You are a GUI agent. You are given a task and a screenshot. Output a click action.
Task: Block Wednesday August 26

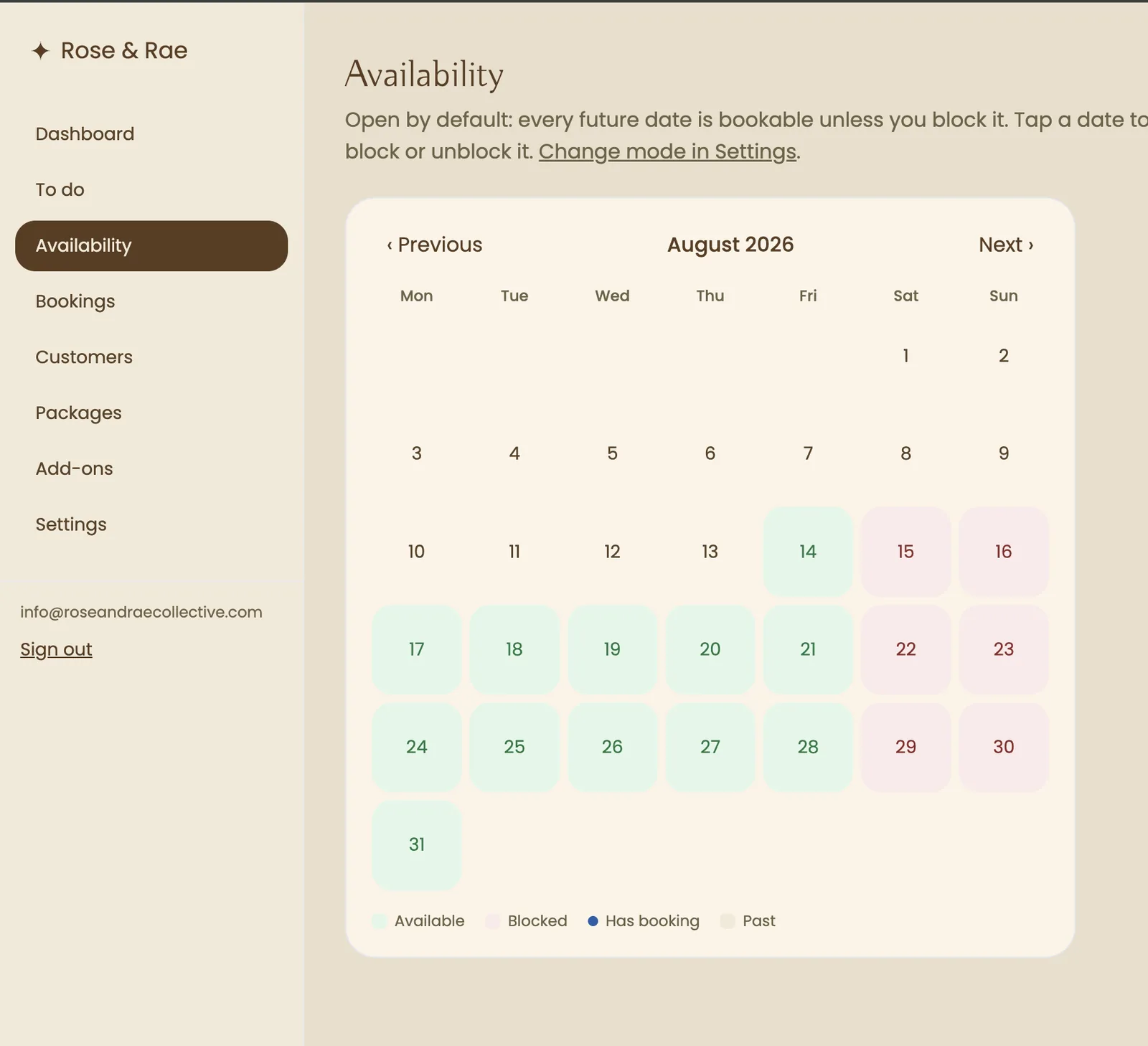pos(612,747)
